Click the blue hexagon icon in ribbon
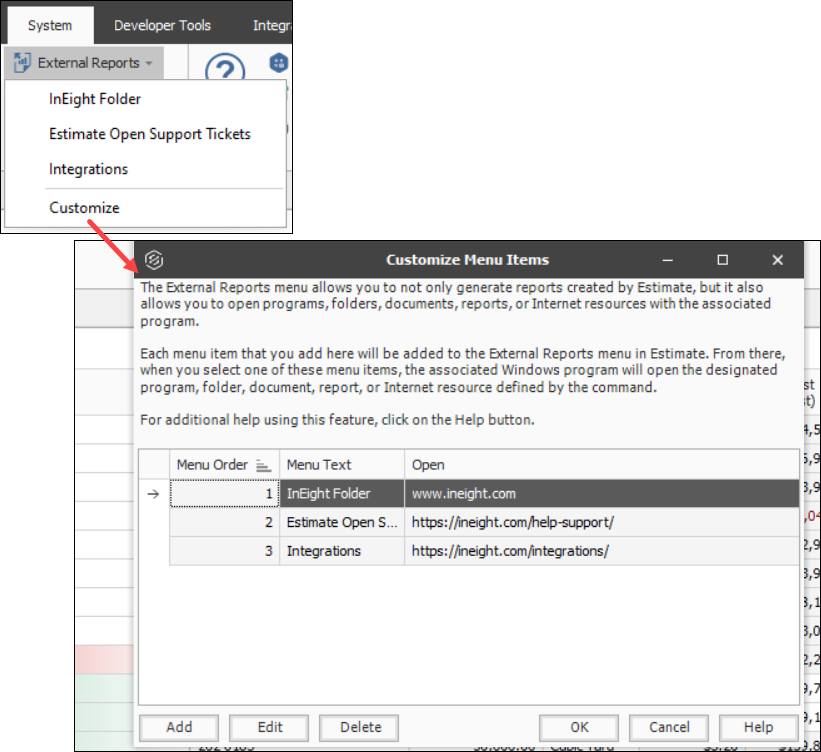Image resolution: width=821 pixels, height=752 pixels. (278, 63)
